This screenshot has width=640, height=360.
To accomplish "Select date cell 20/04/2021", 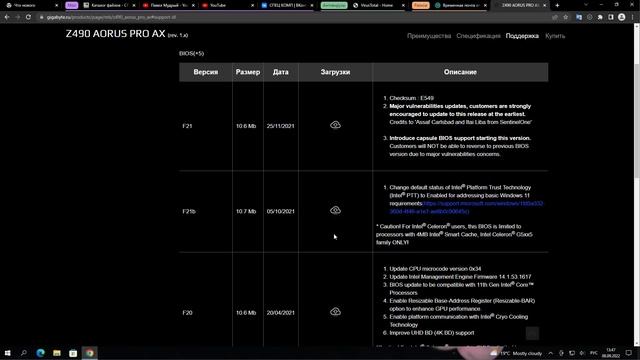I will coord(280,313).
